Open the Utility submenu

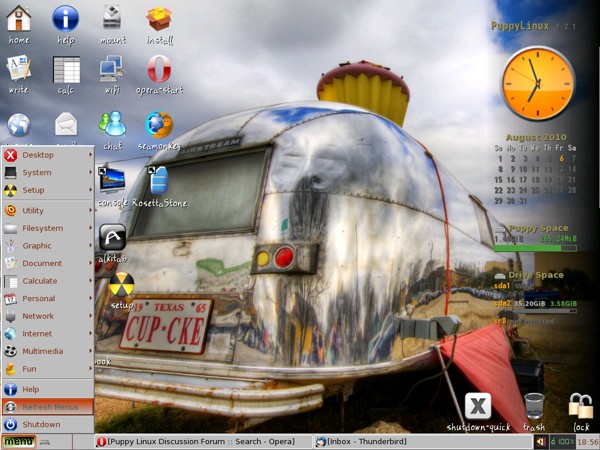[48, 210]
